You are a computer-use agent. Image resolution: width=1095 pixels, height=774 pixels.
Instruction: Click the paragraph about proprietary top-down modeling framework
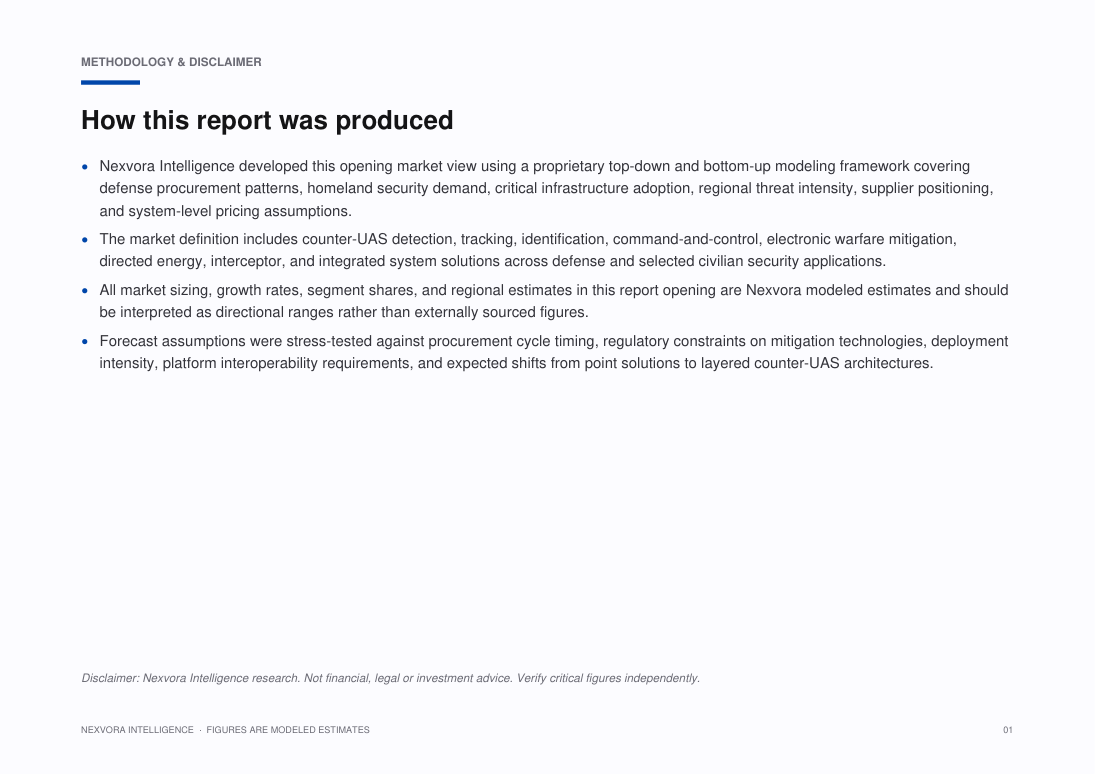pyautogui.click(x=546, y=189)
